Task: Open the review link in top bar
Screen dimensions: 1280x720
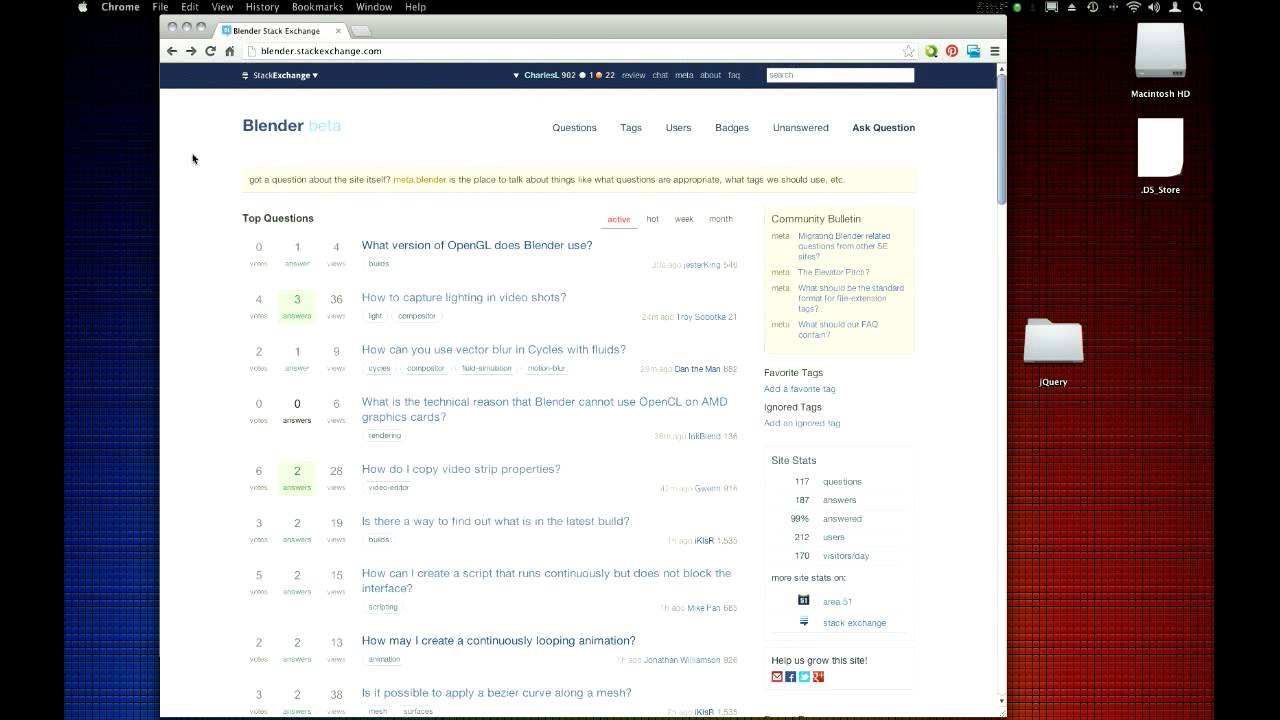Action: point(633,75)
